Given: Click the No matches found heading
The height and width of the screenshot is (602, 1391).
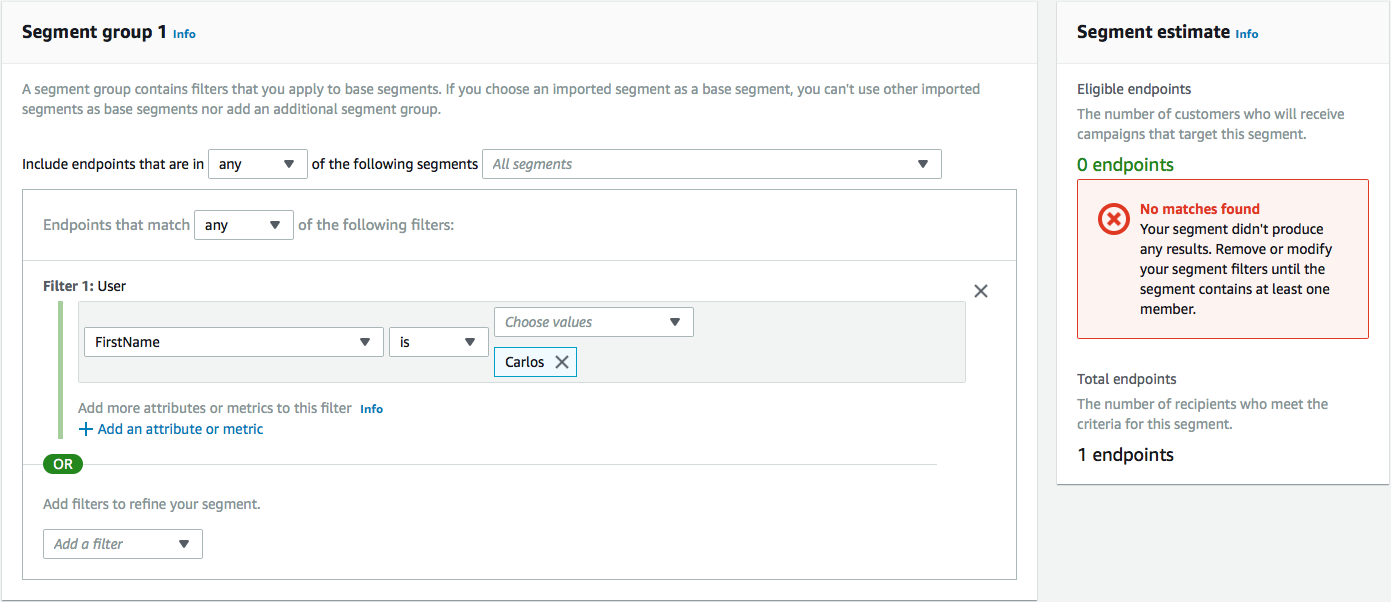Looking at the screenshot, I should (x=1199, y=209).
